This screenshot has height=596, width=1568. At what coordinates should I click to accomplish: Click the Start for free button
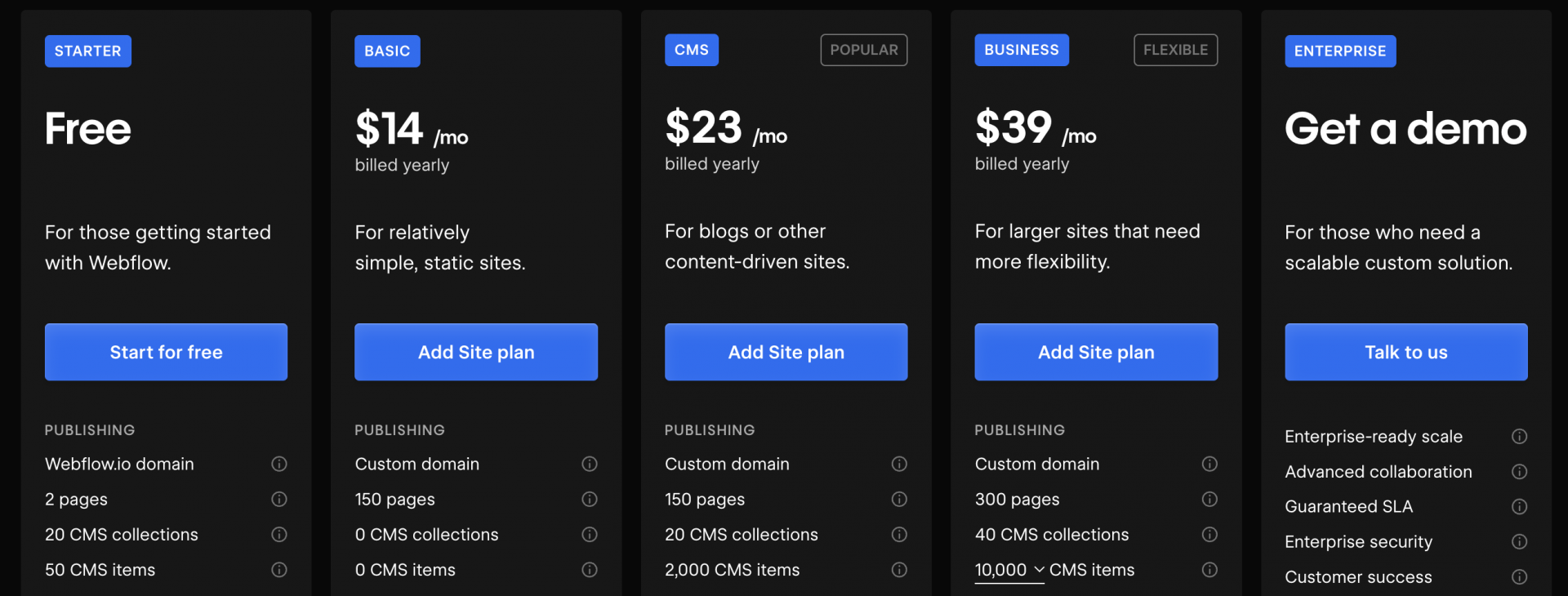coord(166,352)
